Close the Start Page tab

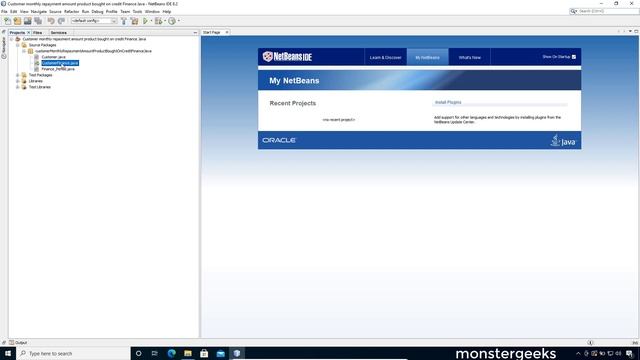(x=227, y=32)
